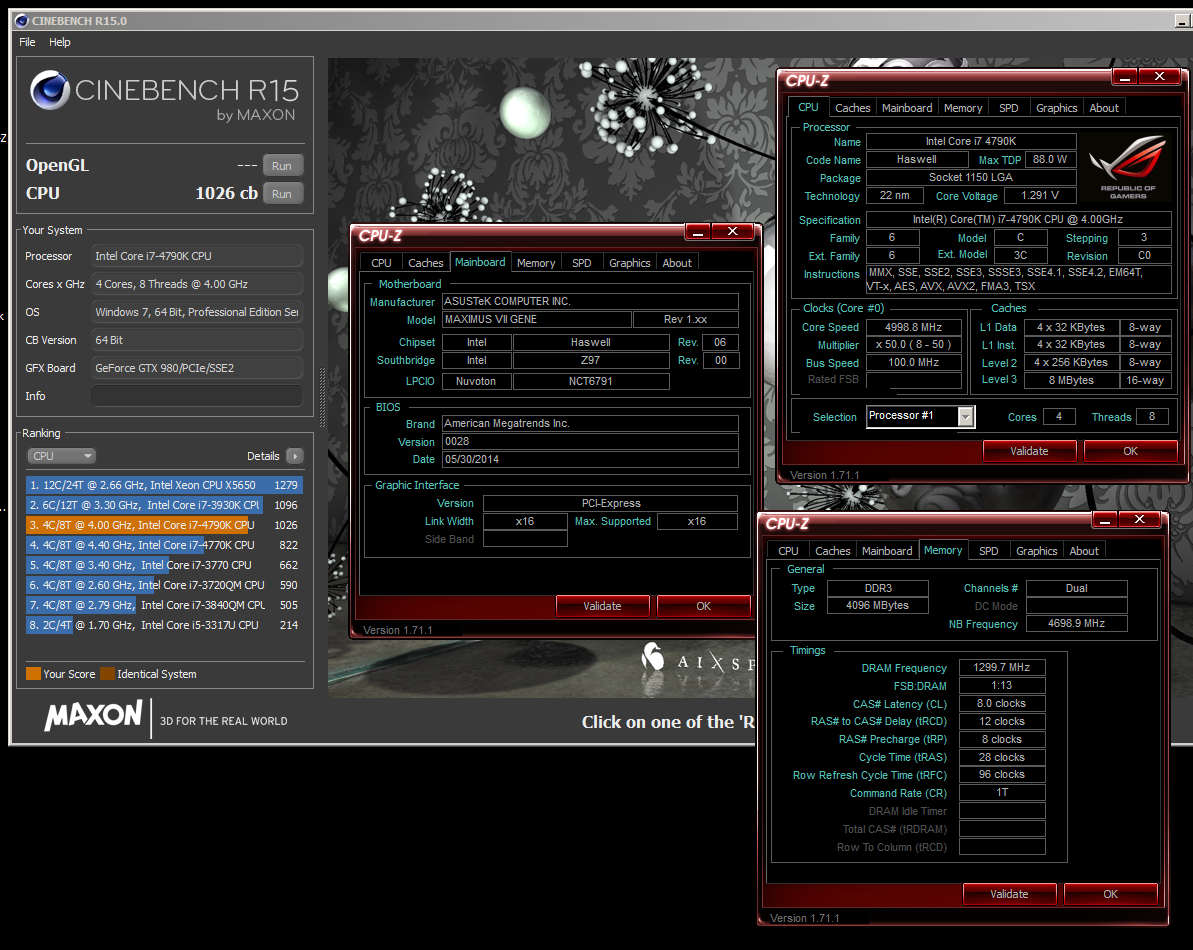Open SPD tab in Memory CPU-Z window
This screenshot has height=950, width=1193.
pos(988,551)
